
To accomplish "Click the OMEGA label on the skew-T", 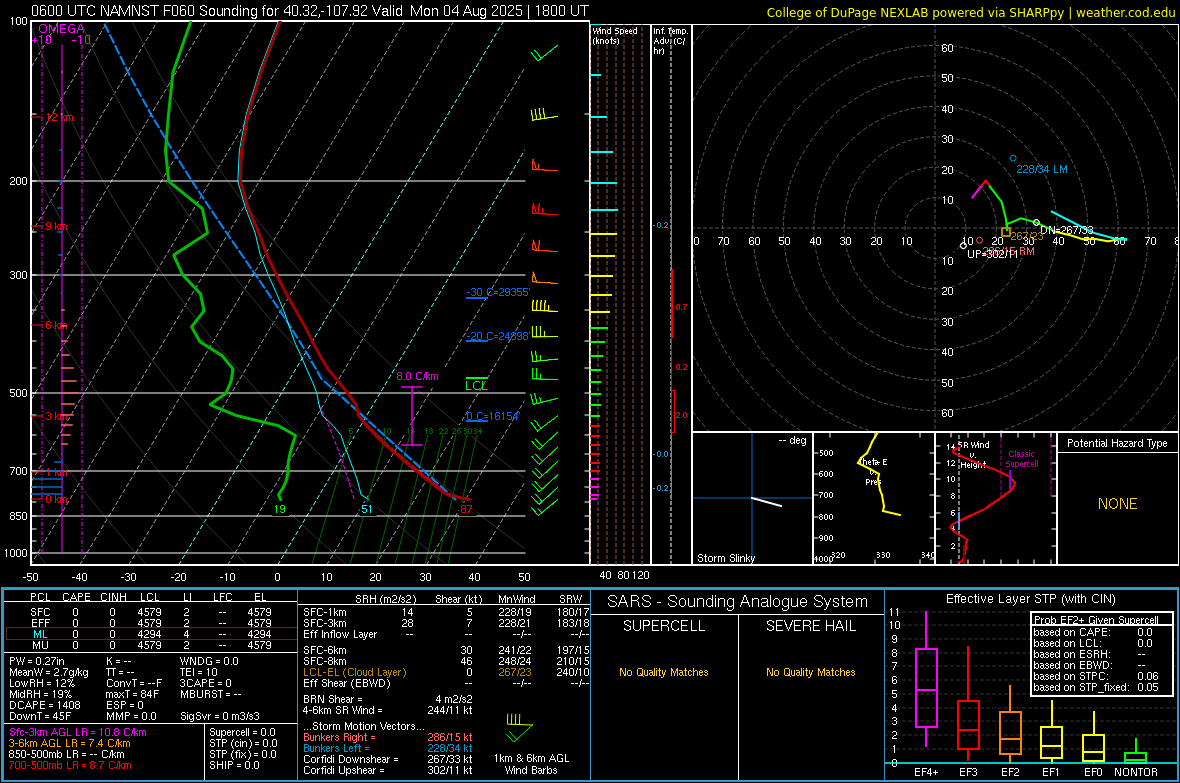I will pos(61,29).
